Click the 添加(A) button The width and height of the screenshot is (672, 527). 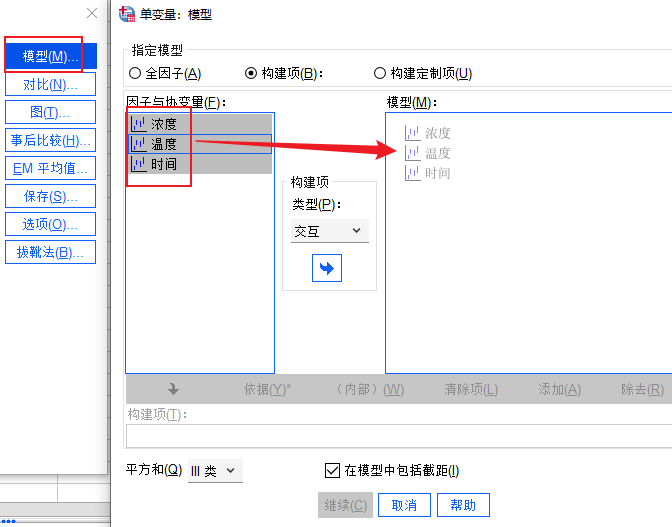point(559,389)
